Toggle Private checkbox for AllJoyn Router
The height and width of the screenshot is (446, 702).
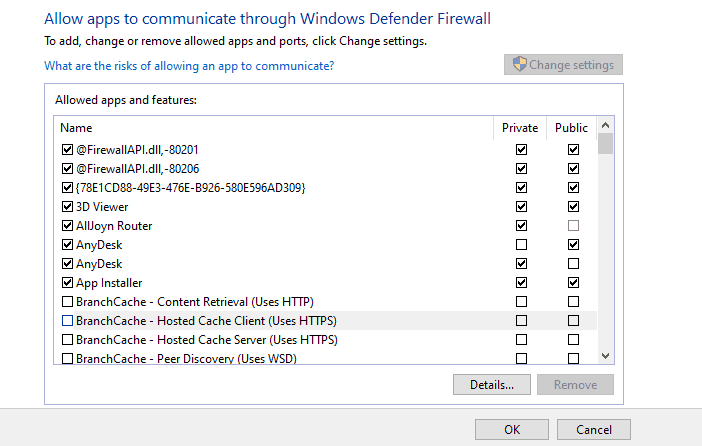521,226
